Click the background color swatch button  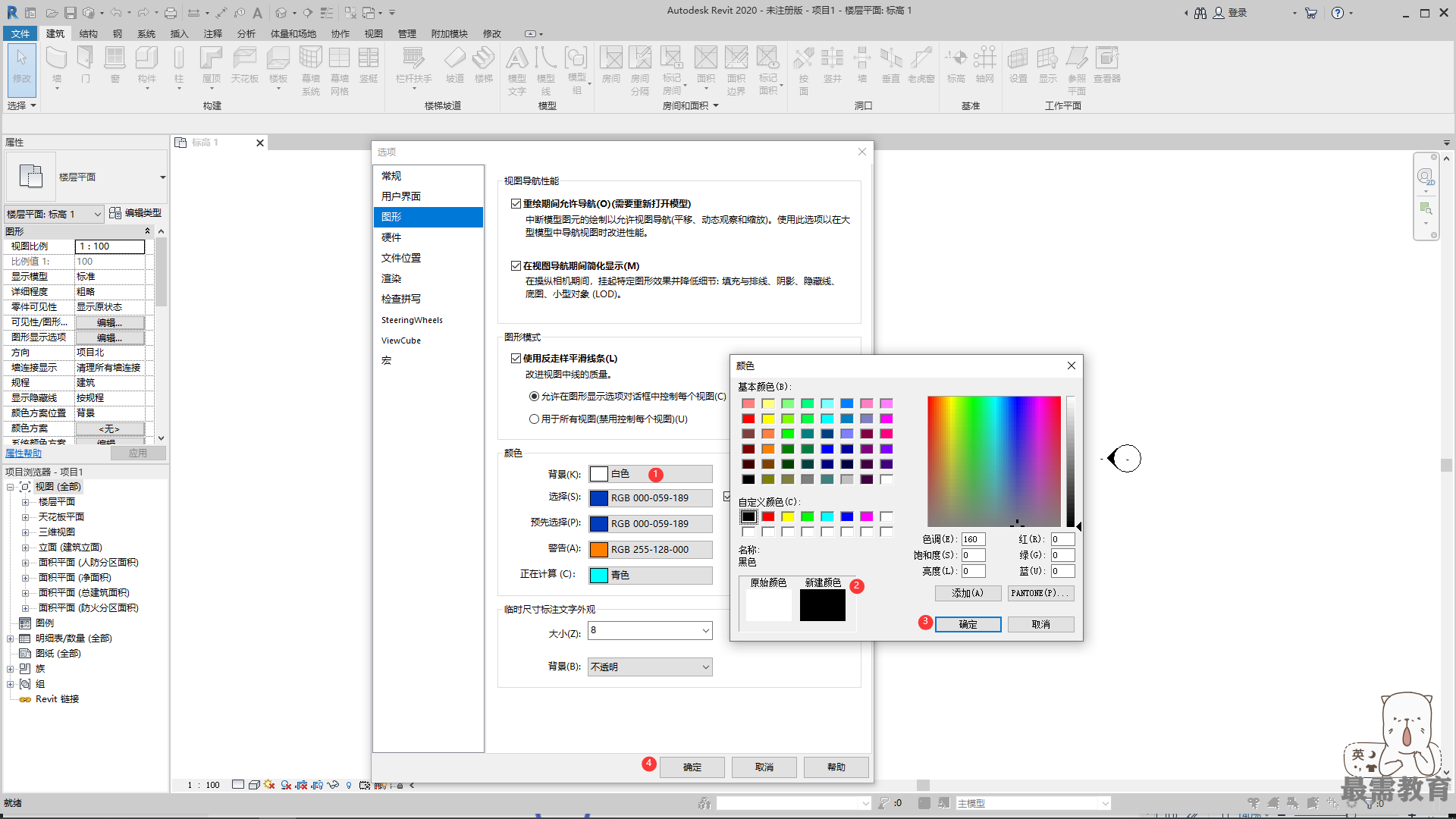[650, 474]
